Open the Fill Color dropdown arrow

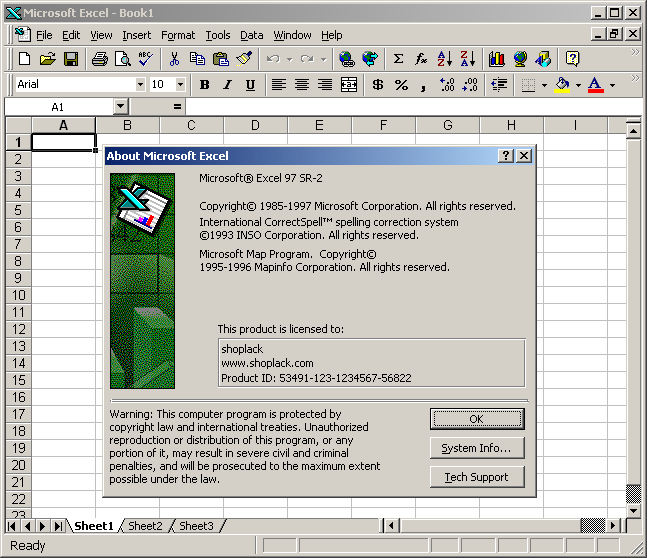pos(578,85)
